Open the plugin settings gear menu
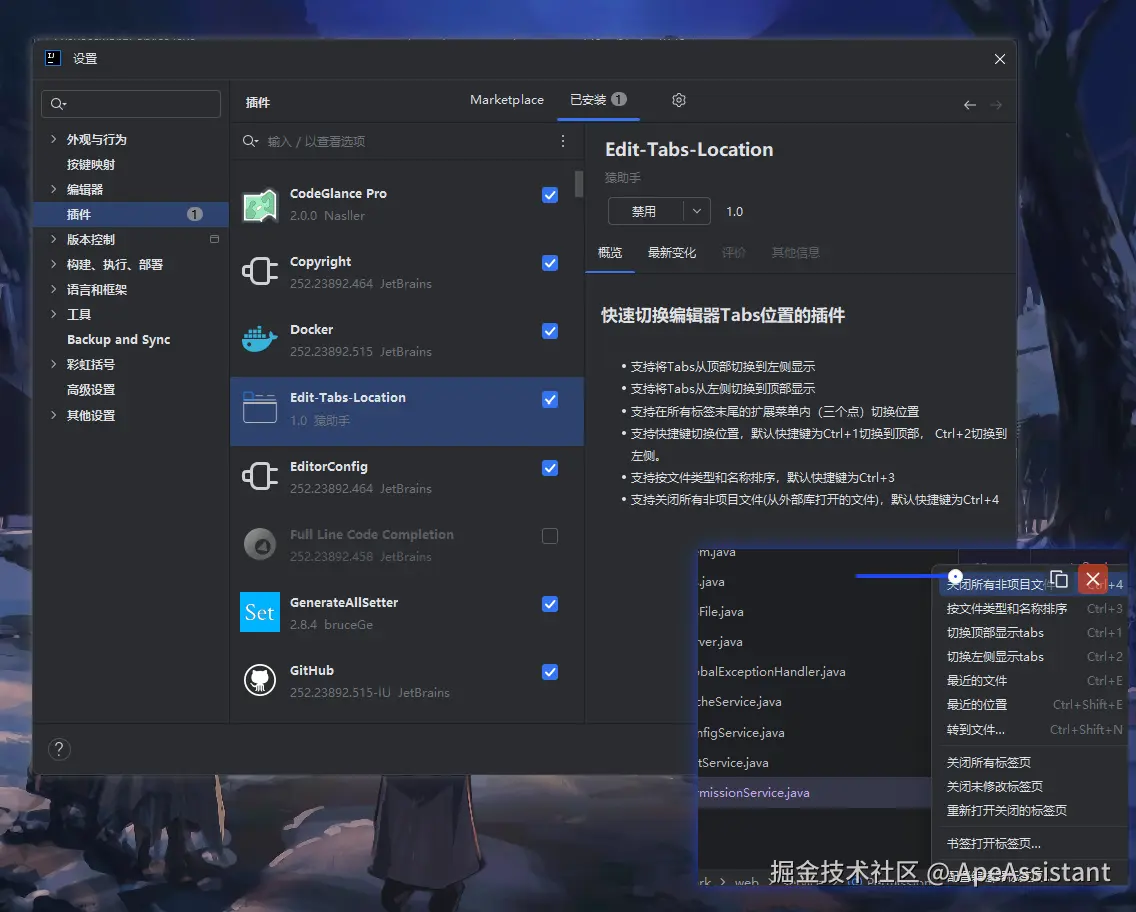Screen dimensions: 1136x912 click(679, 100)
